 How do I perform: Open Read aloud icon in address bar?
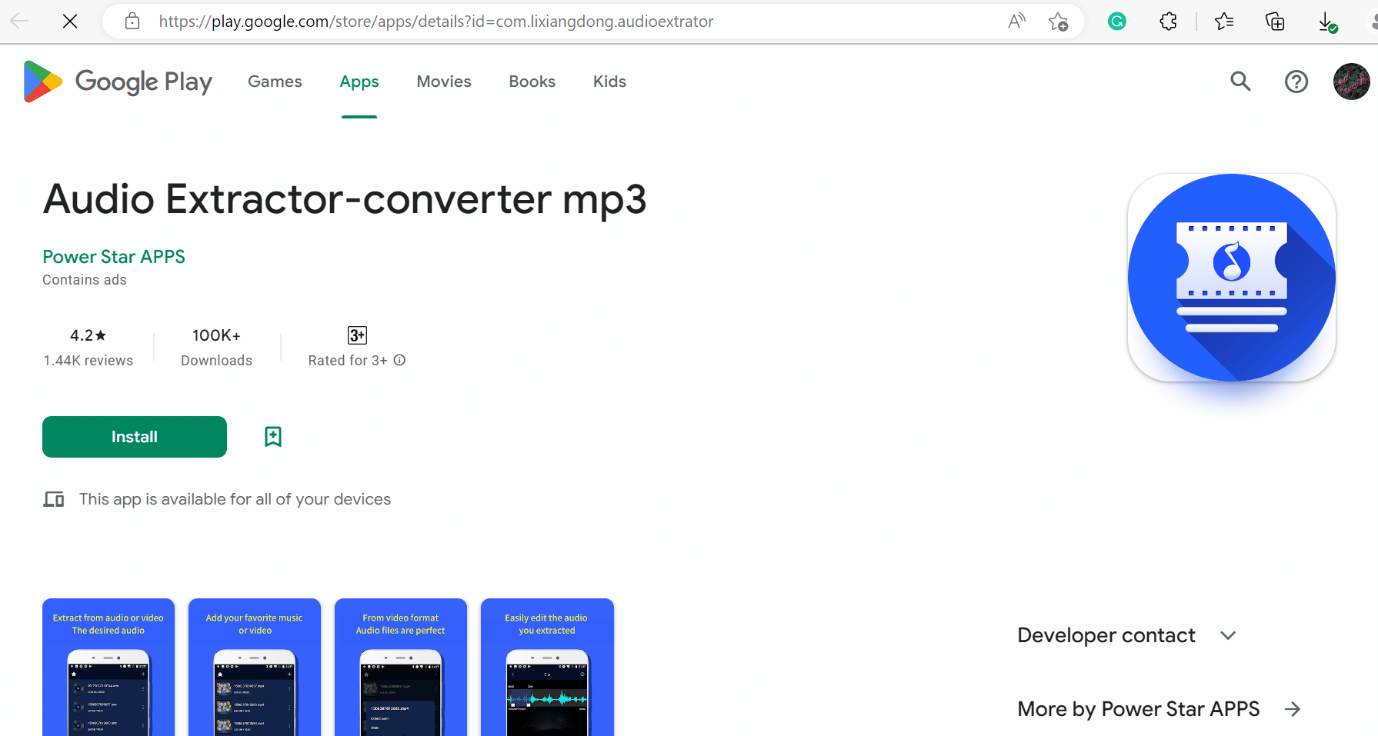click(1017, 21)
